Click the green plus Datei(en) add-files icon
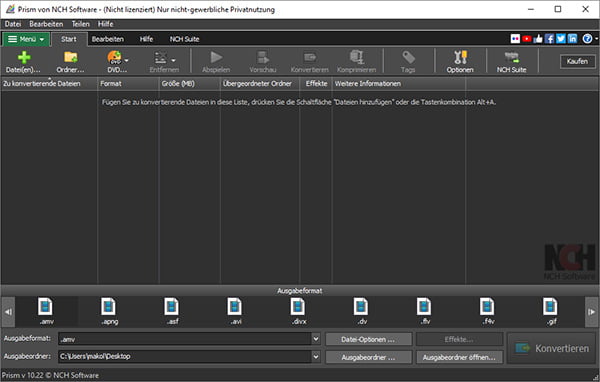Image resolution: width=600 pixels, height=382 pixels. coord(24,57)
